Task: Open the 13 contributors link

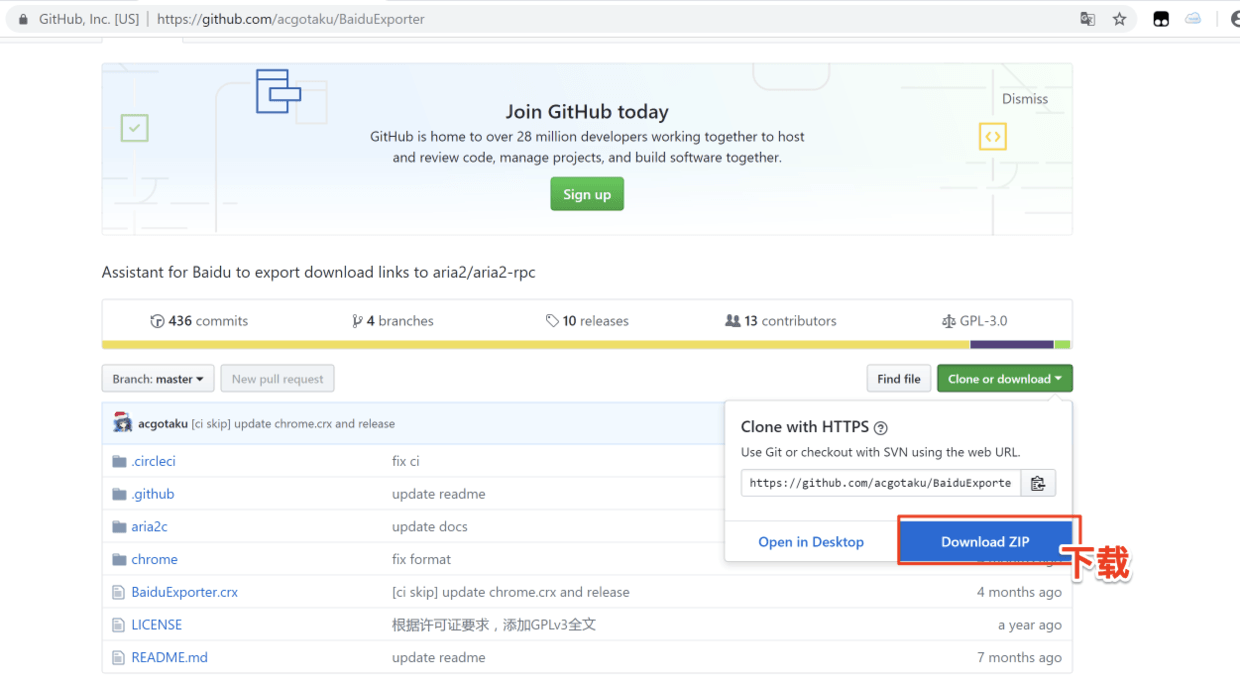Action: click(x=781, y=321)
